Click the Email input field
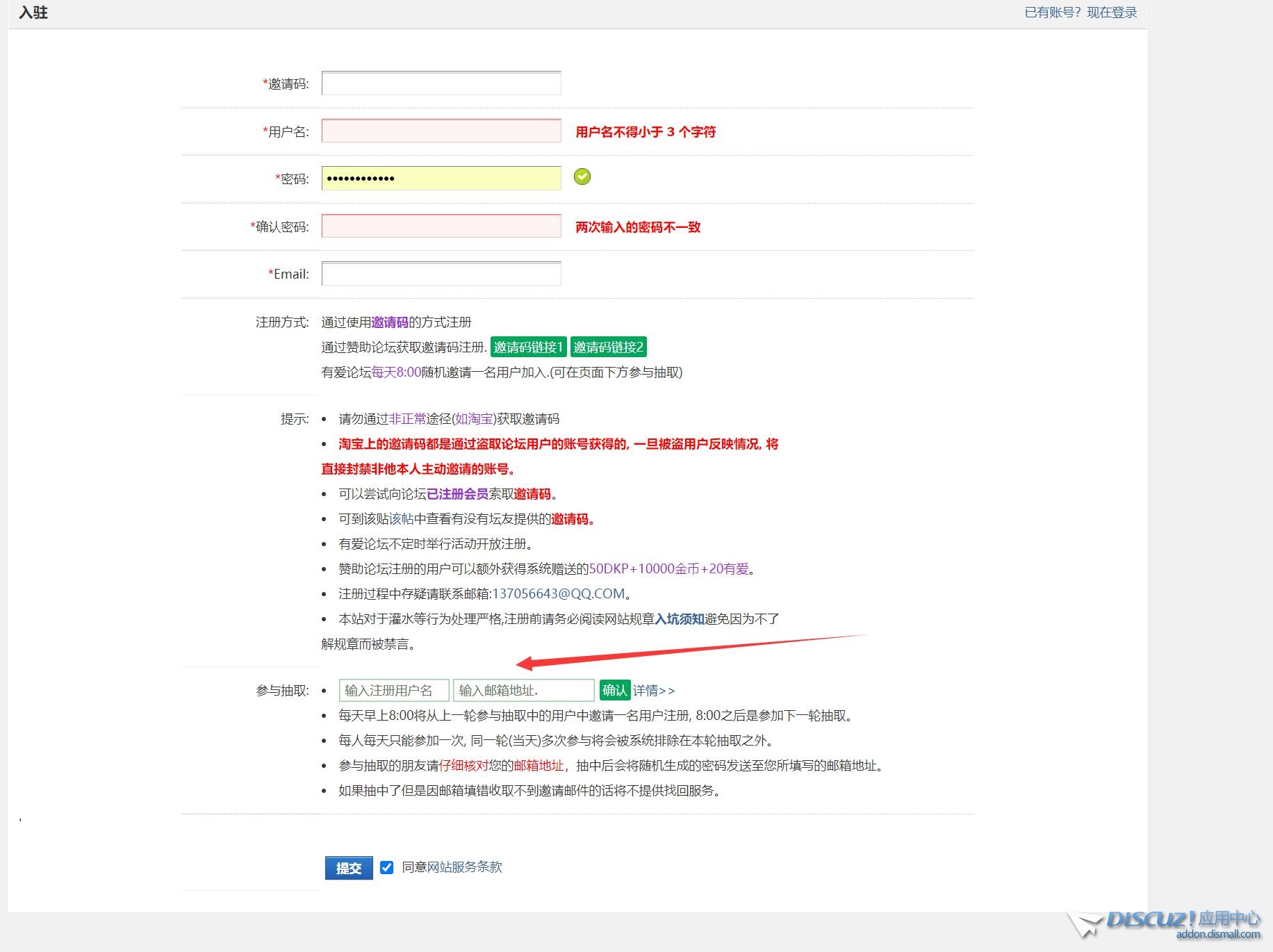Viewport: 1273px width, 952px height. (441, 274)
